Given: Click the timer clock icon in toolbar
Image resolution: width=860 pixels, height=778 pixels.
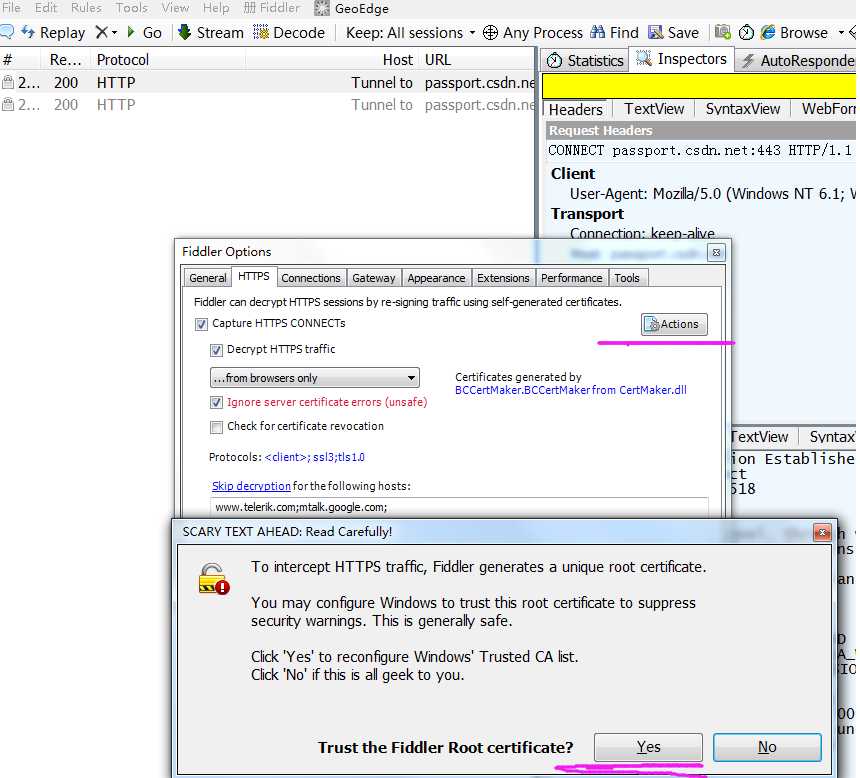Looking at the screenshot, I should tap(746, 32).
